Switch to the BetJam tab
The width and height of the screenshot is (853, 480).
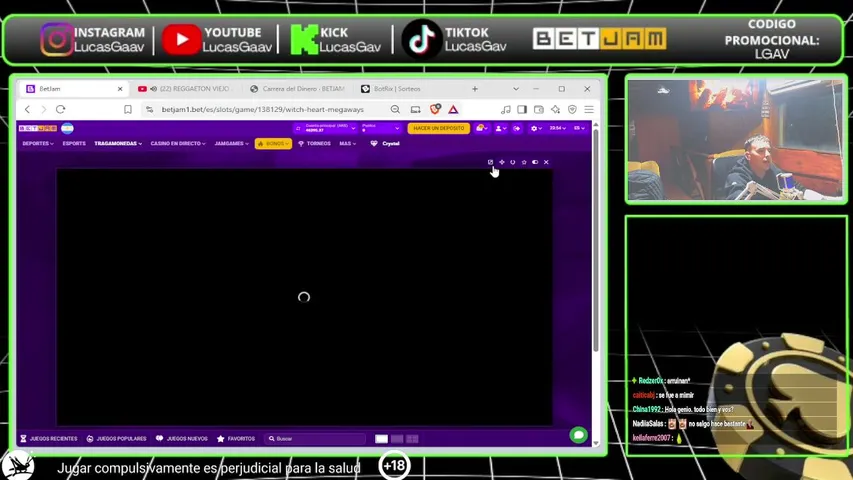click(x=73, y=89)
